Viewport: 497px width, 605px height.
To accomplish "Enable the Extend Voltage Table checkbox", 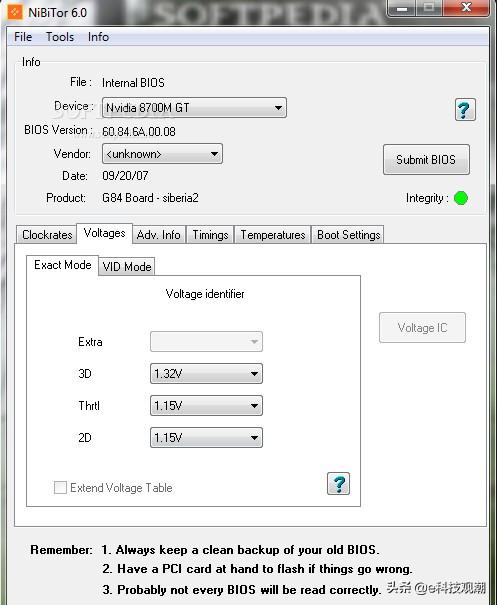I will point(60,487).
